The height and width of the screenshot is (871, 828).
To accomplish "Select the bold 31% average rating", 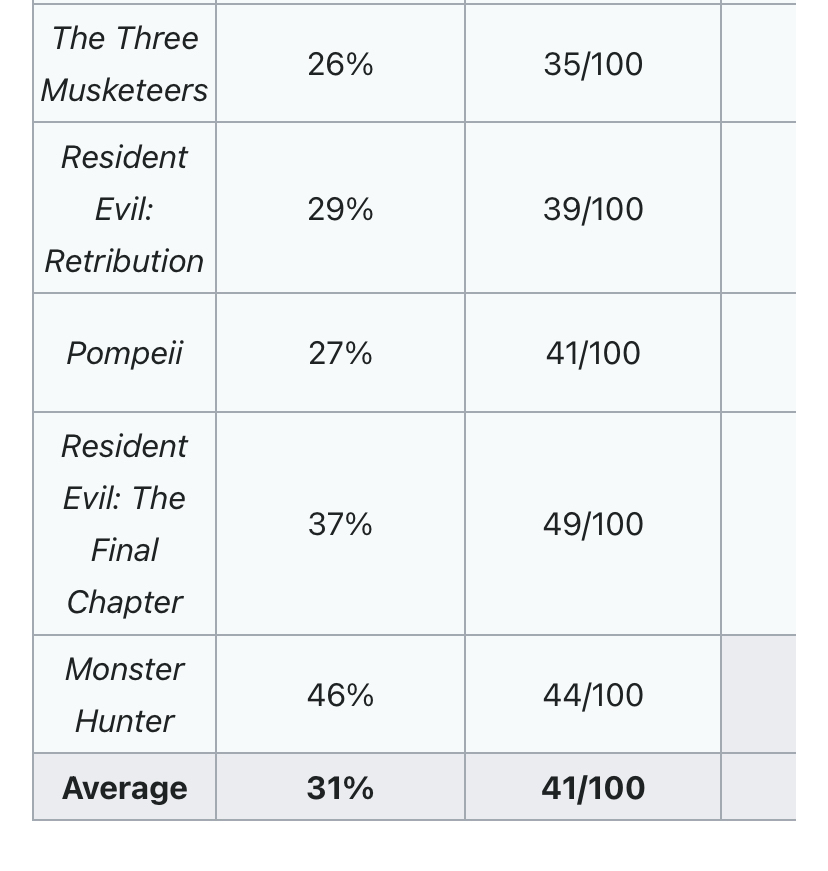I will (x=340, y=788).
